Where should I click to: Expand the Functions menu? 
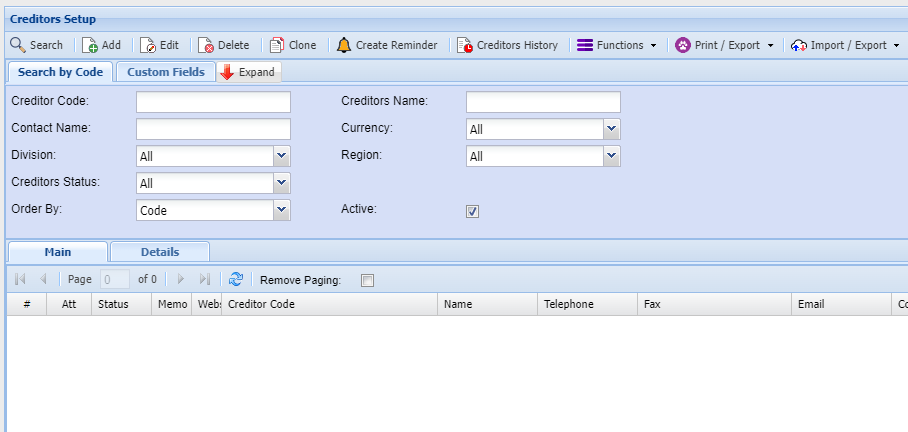pos(617,45)
